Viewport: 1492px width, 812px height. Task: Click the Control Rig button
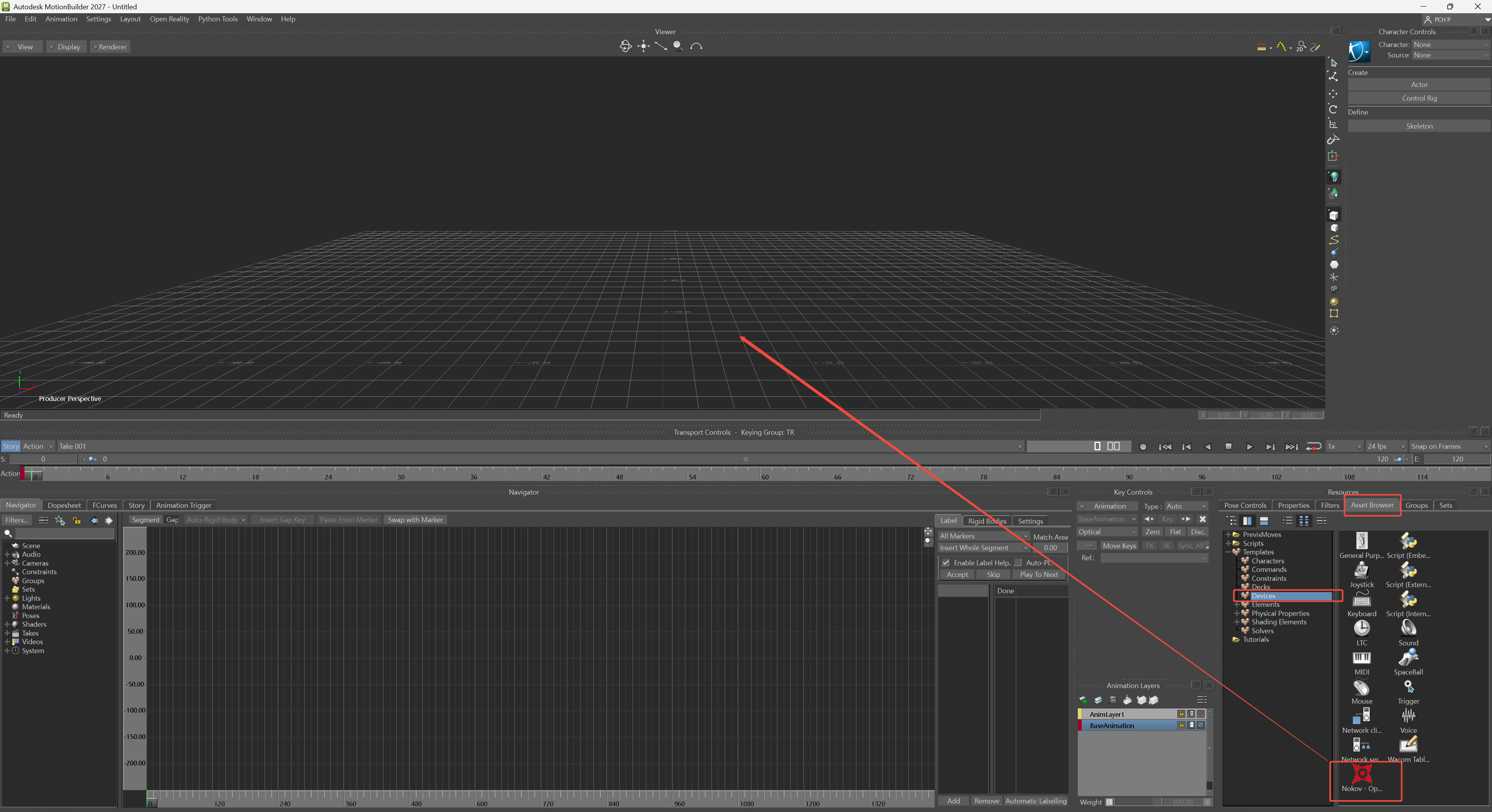1419,98
